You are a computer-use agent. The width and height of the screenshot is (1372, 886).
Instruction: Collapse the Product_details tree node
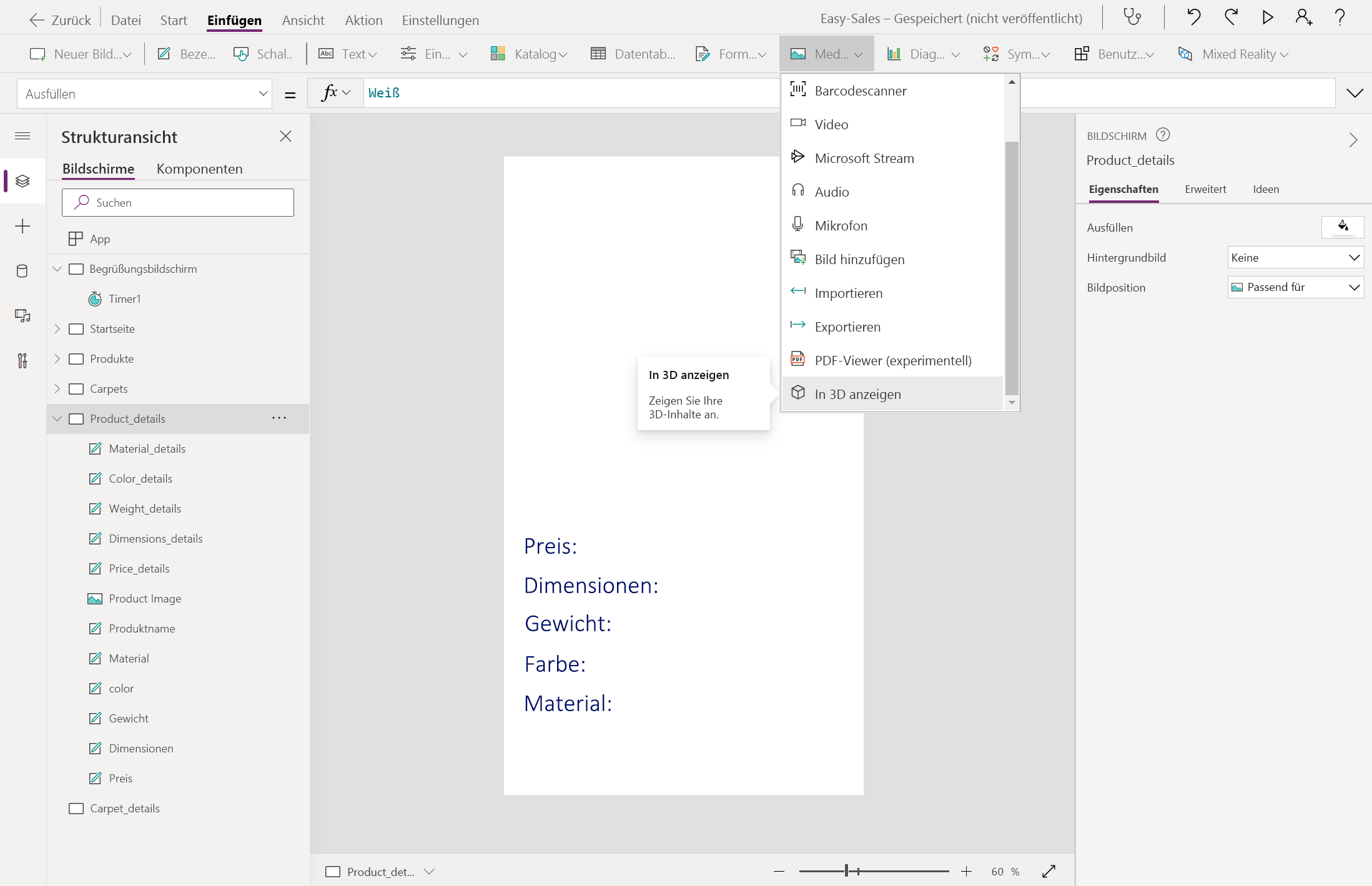[x=57, y=419]
